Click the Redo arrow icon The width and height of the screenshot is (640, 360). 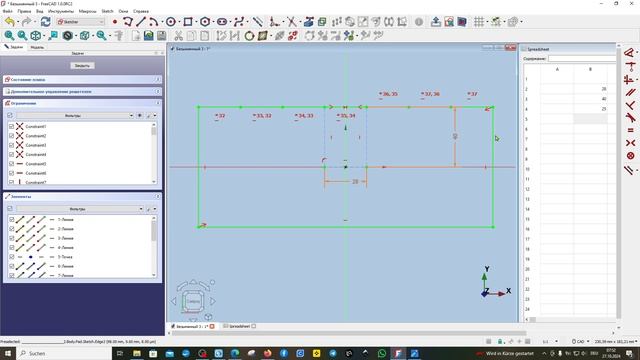coord(27,22)
